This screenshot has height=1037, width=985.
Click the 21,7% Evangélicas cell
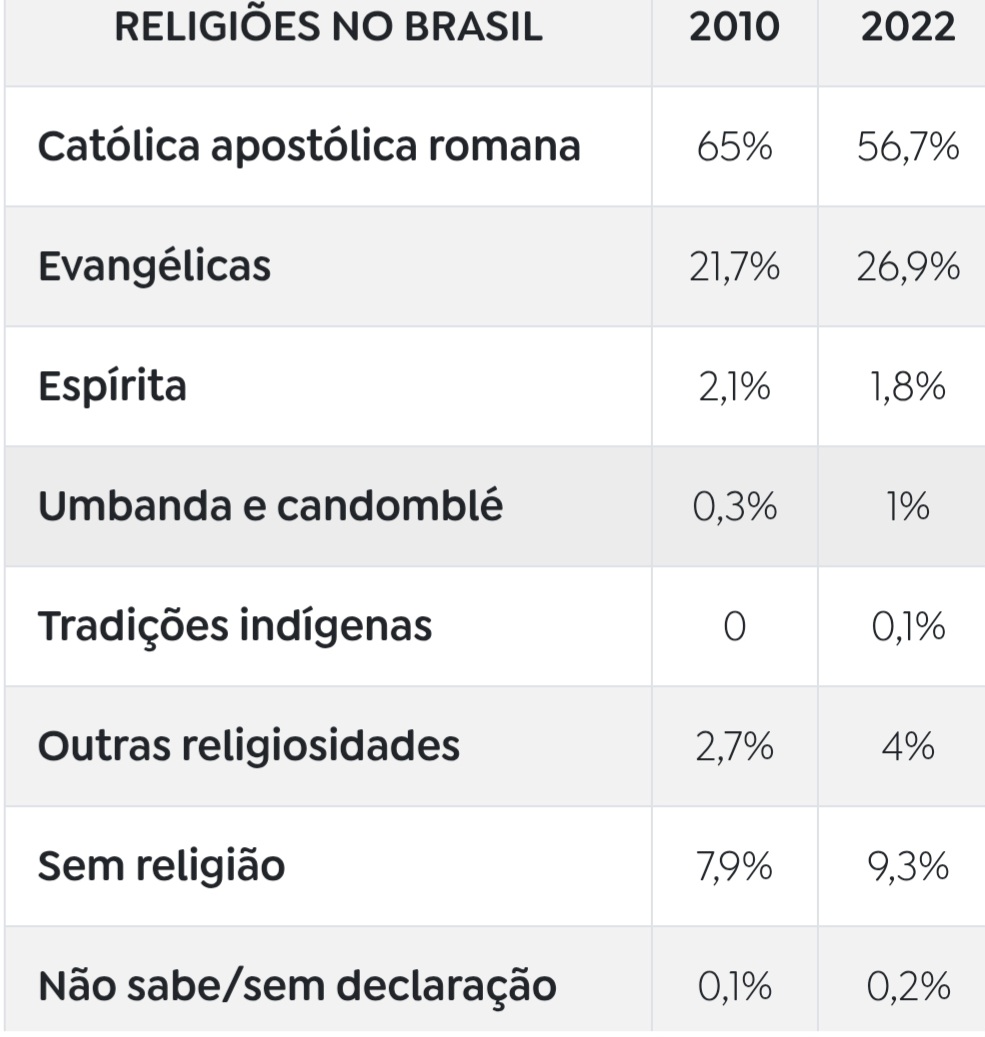pos(734,267)
